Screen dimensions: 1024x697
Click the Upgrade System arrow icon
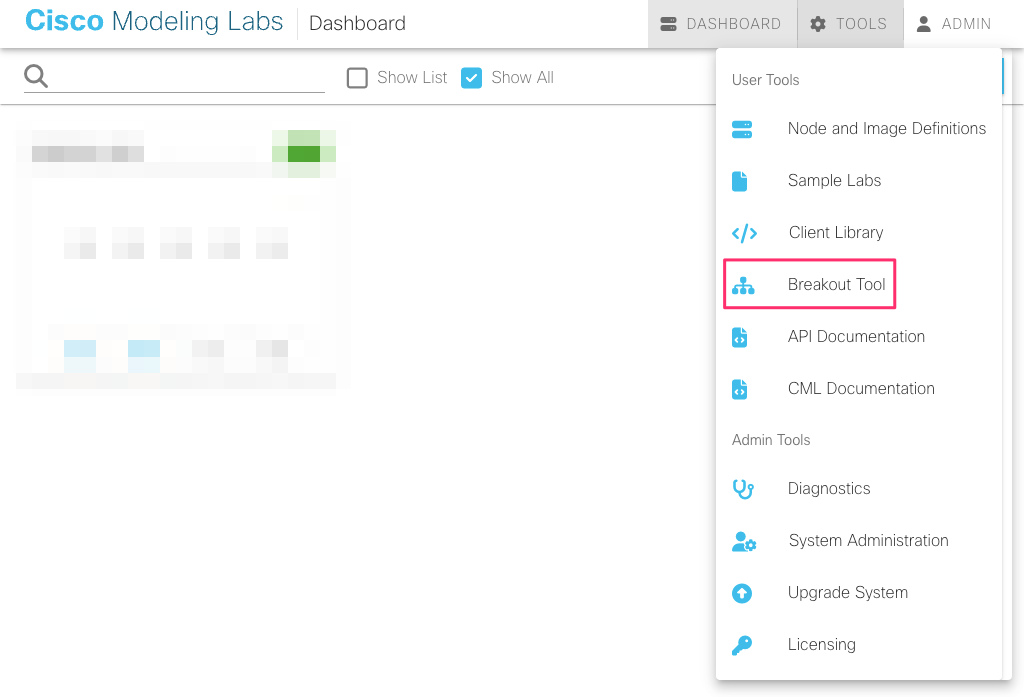742,593
